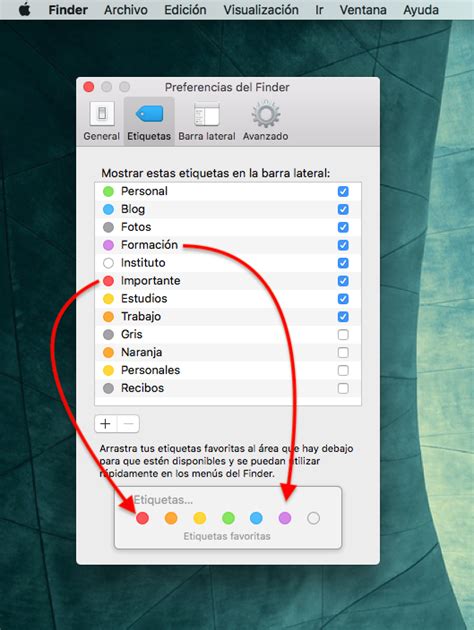Select the Blog tag name
Viewport: 474px width, 630px height.
[133, 209]
